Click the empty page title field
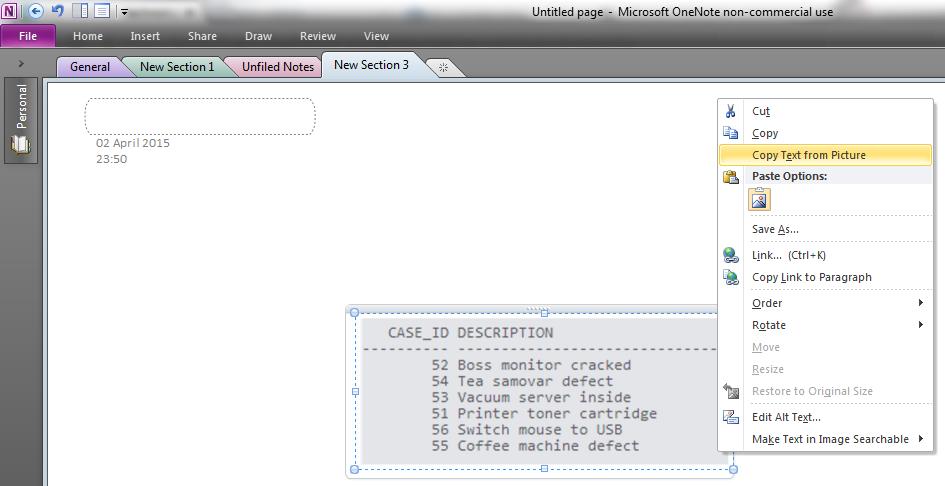Screen dimensions: 945x486 tap(200, 117)
